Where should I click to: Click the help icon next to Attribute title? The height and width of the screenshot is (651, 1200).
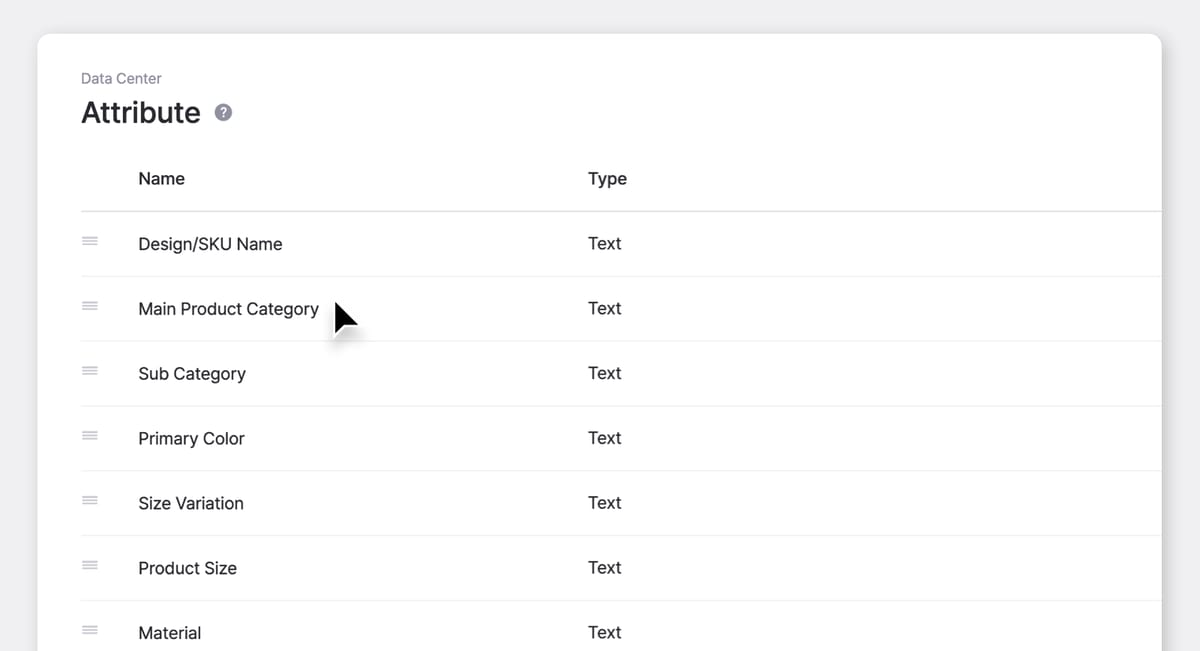click(223, 112)
